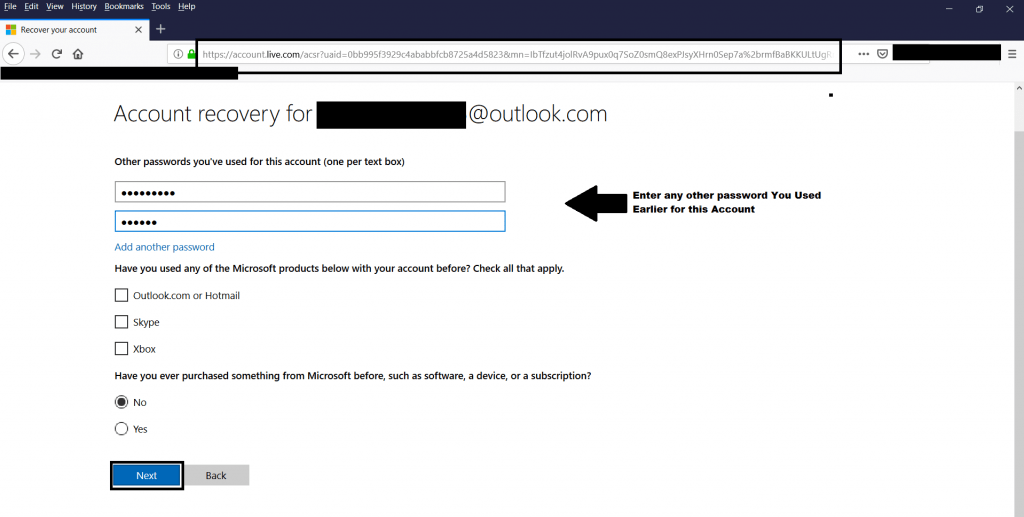
Task: Open the Edit menu
Action: click(x=31, y=7)
